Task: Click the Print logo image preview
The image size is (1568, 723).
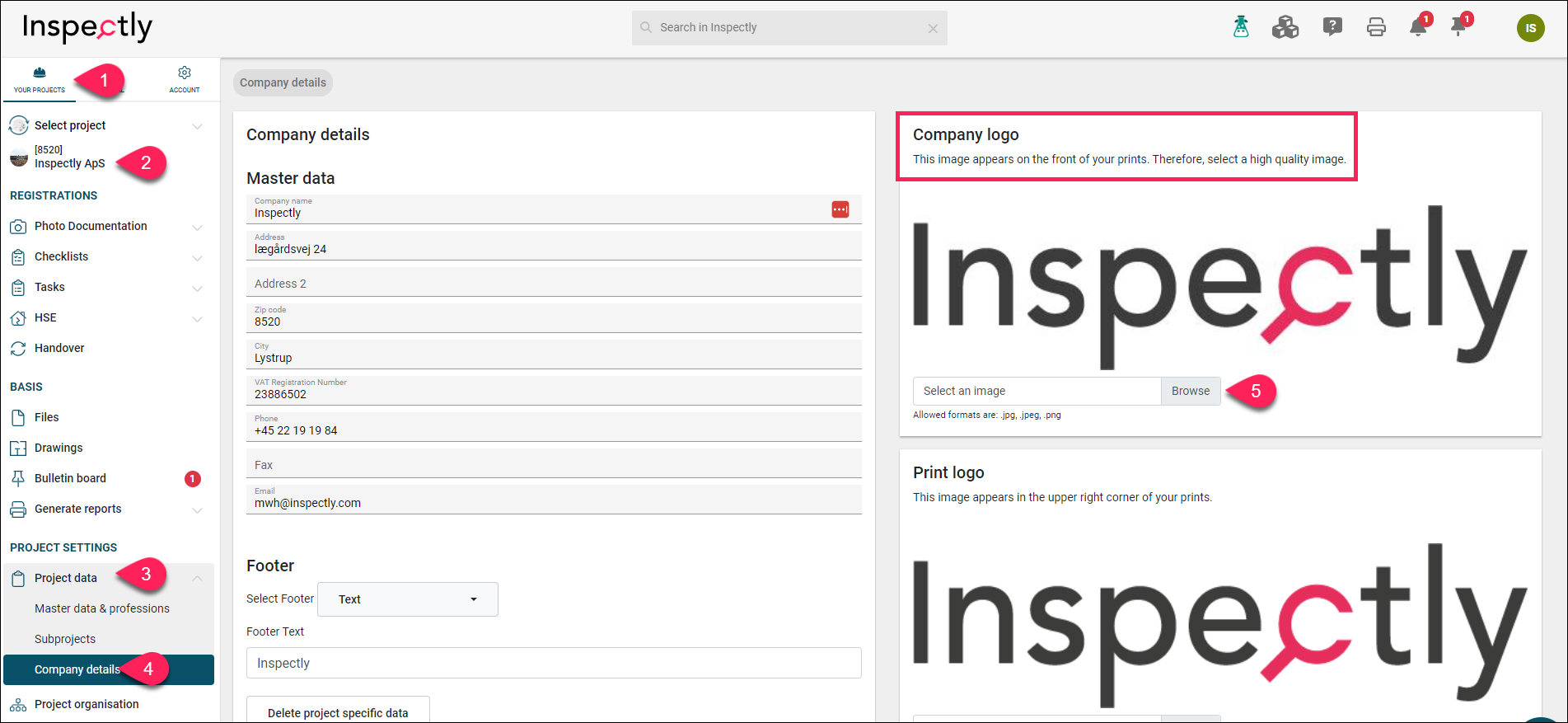Action: (x=1220, y=624)
